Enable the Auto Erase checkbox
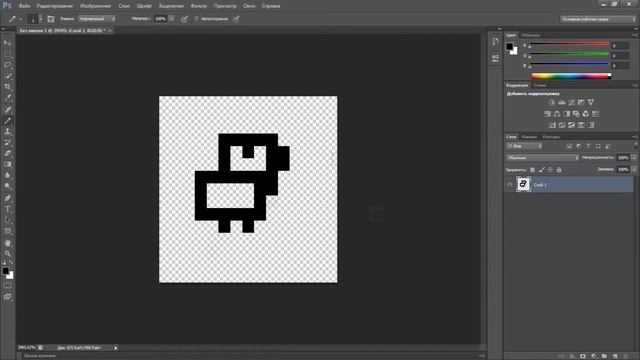The width and height of the screenshot is (640, 360). click(x=197, y=19)
